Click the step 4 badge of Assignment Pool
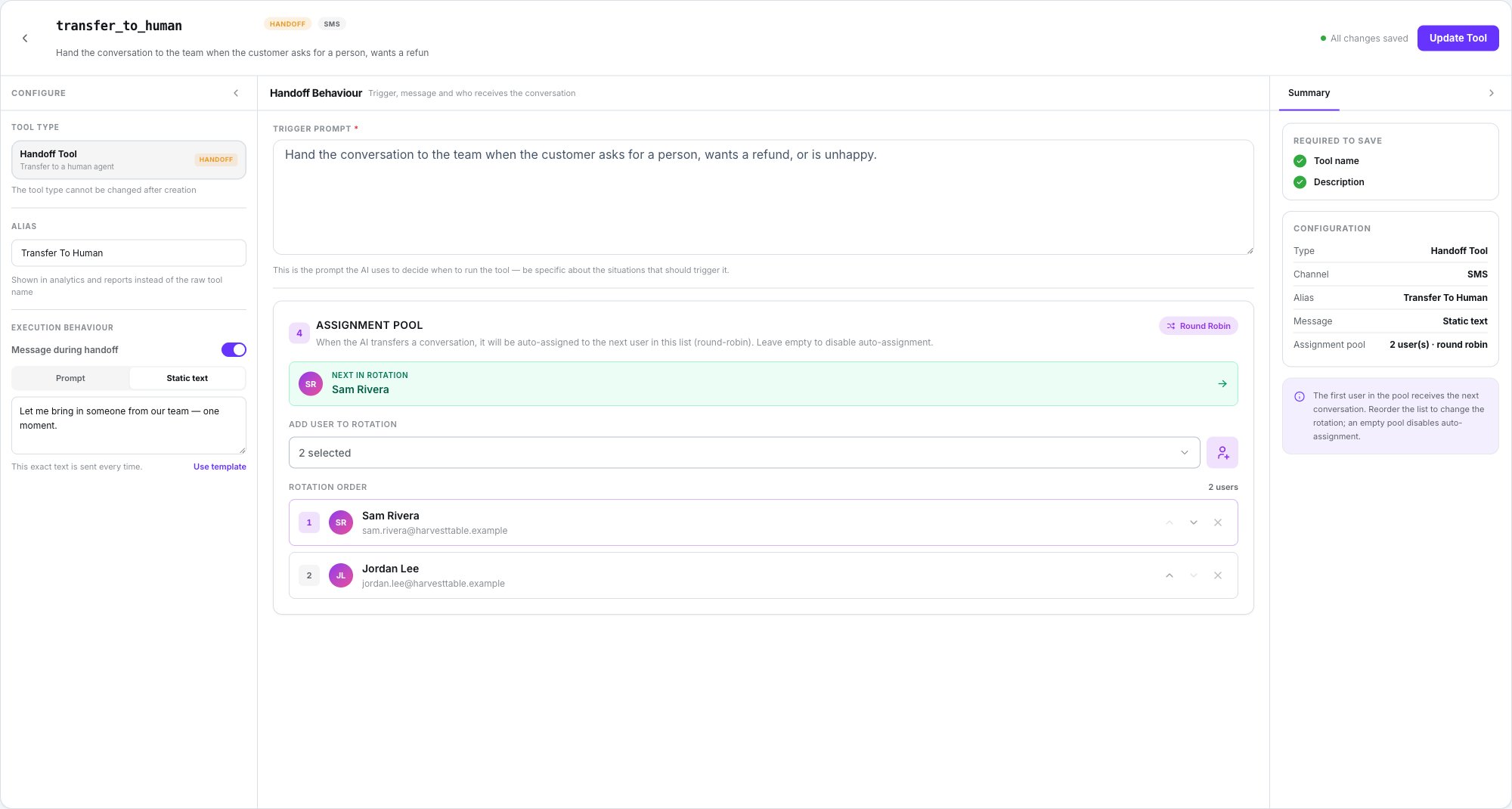Screen dimensions: 1512x809 (299, 333)
